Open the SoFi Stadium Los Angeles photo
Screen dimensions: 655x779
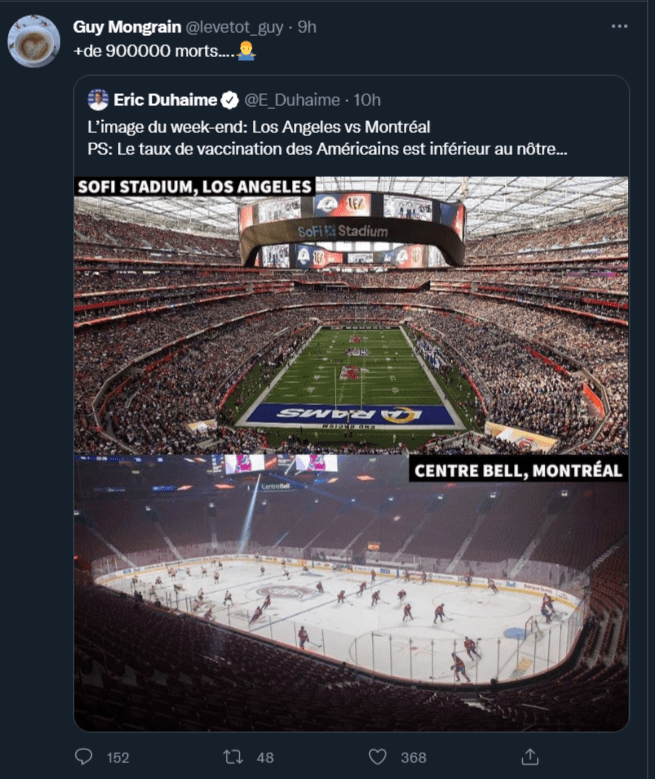click(351, 315)
